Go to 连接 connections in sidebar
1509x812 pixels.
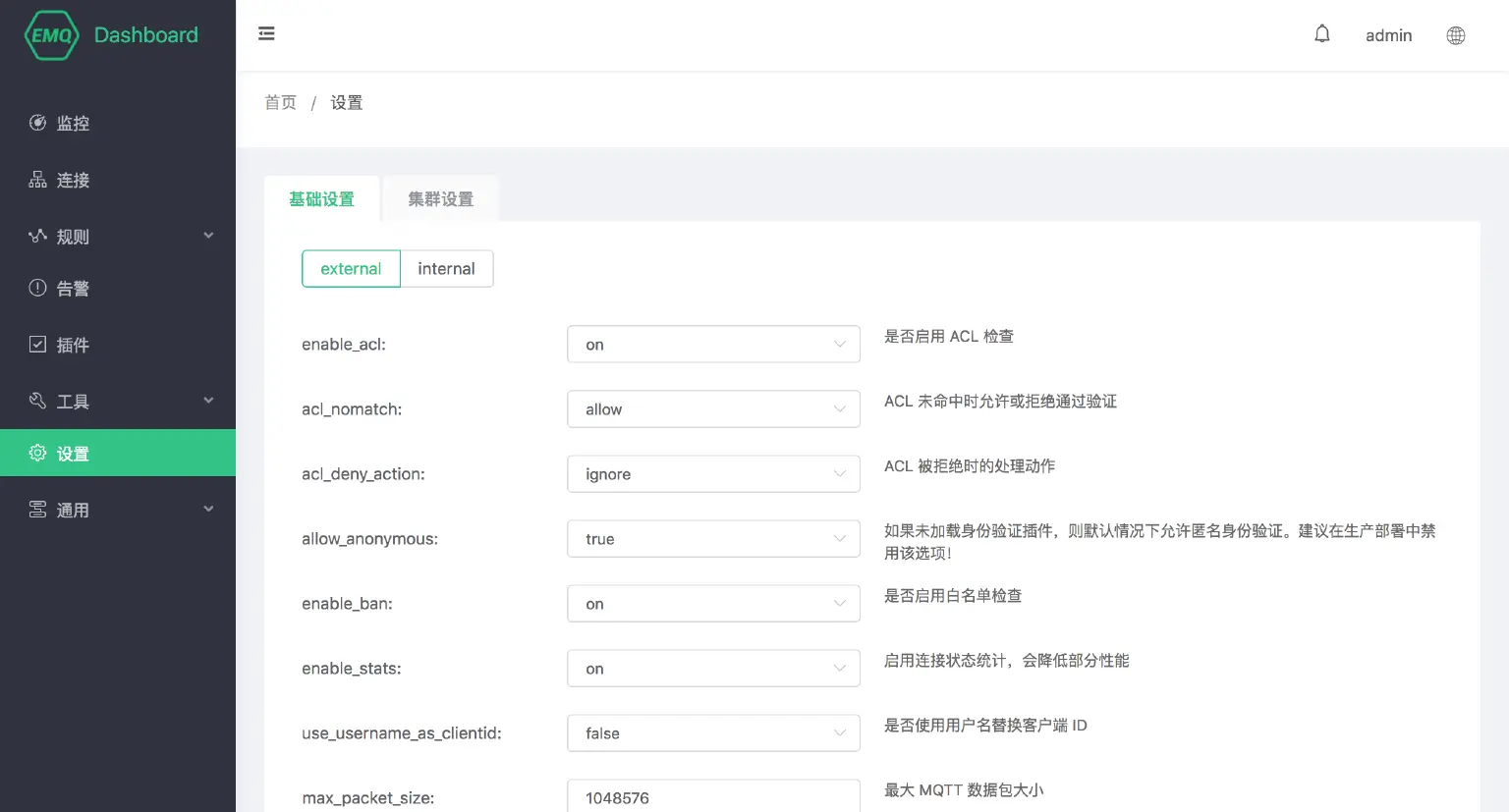pyautogui.click(x=73, y=180)
